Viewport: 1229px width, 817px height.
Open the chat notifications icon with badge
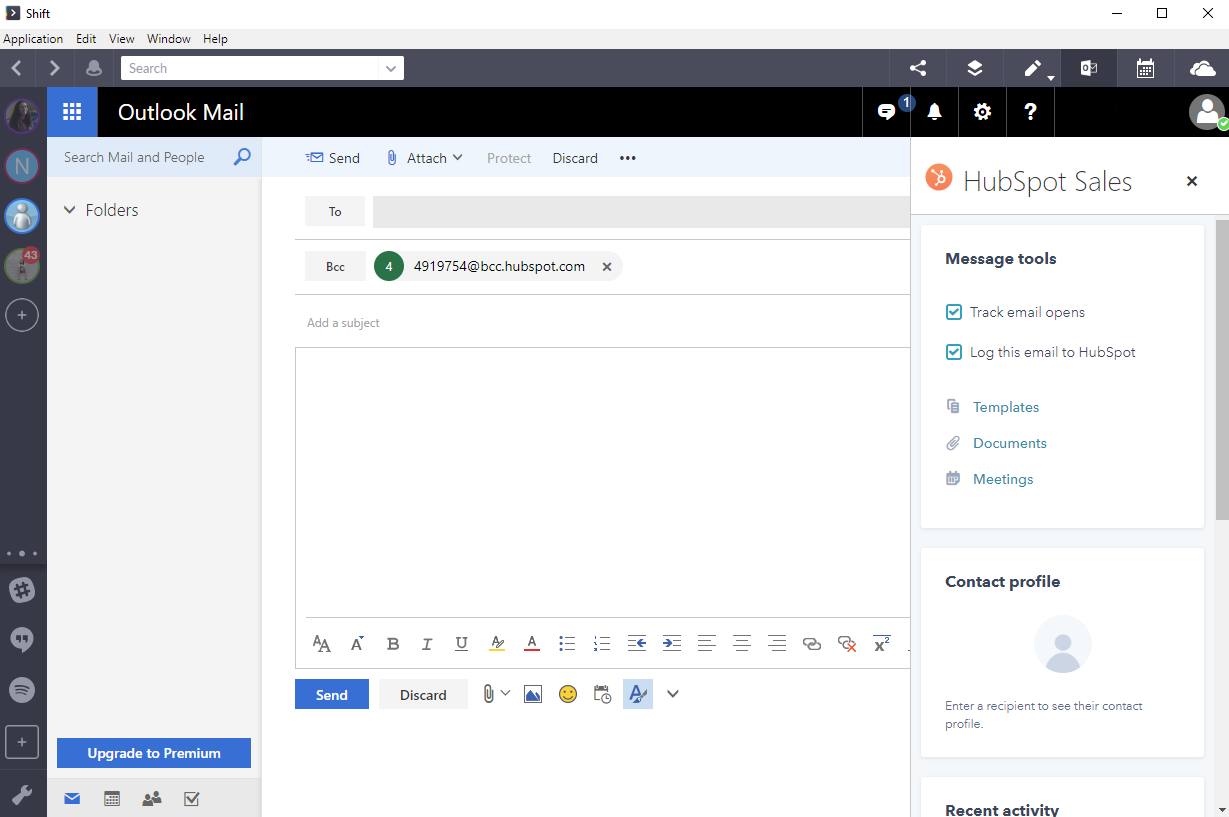pyautogui.click(x=886, y=112)
